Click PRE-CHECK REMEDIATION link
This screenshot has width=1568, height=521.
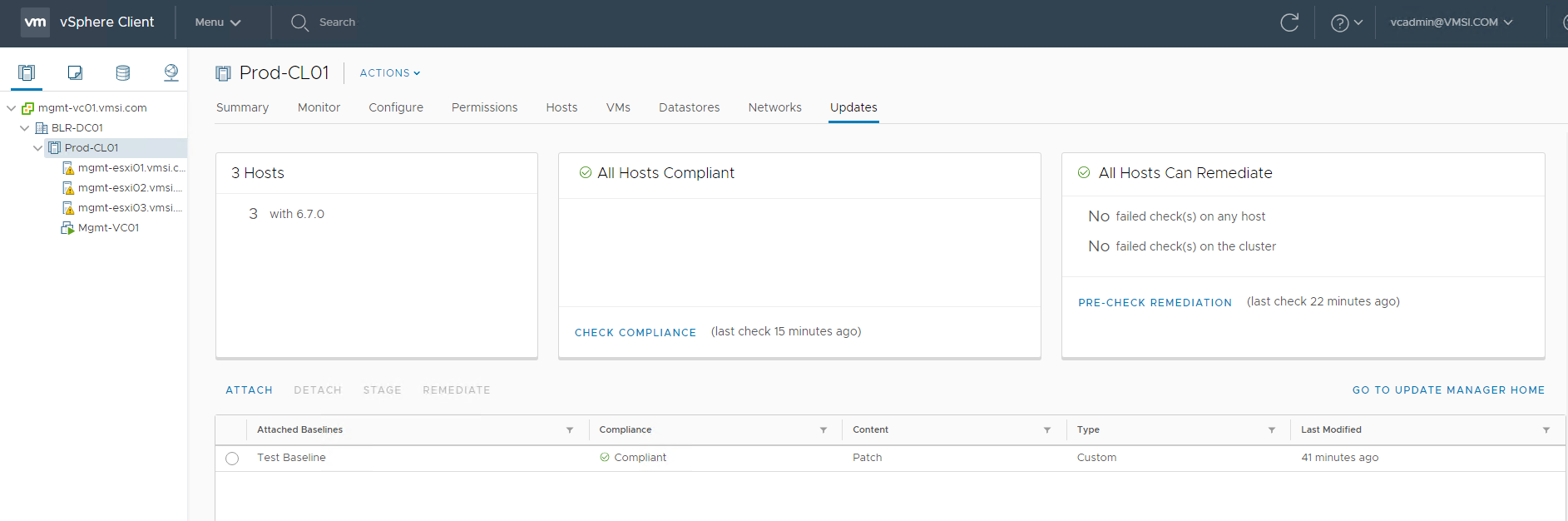coord(1155,302)
